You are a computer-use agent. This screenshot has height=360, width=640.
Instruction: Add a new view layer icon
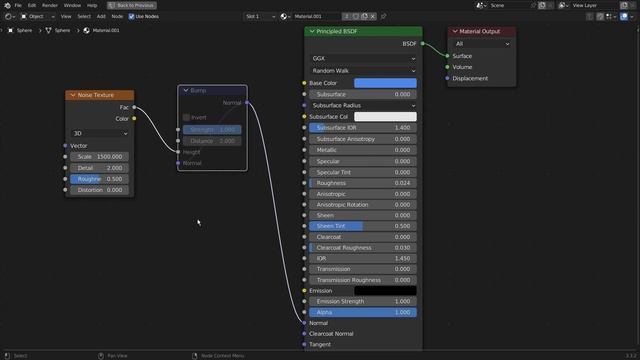pyautogui.click(x=624, y=5)
